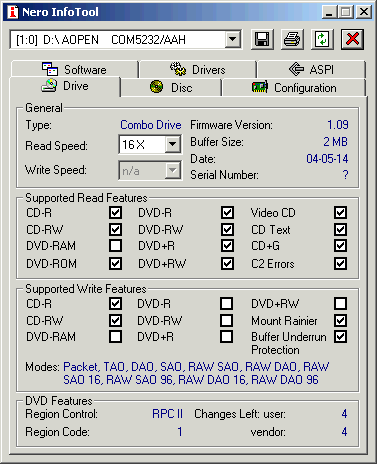Viewport: 377px width, 464px height.
Task: Toggle the CD Text checkbox
Action: coord(340,229)
